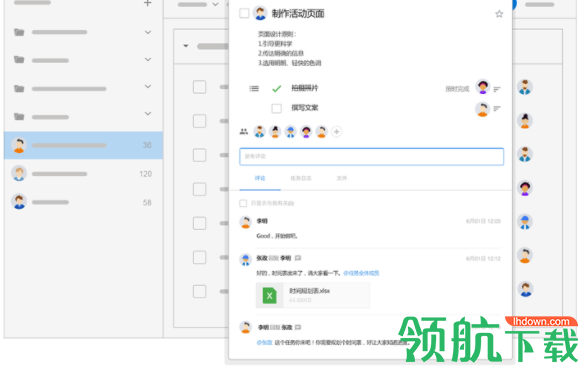Click the 12:05 comment timestamp
The width and height of the screenshot is (578, 369).
tap(483, 221)
